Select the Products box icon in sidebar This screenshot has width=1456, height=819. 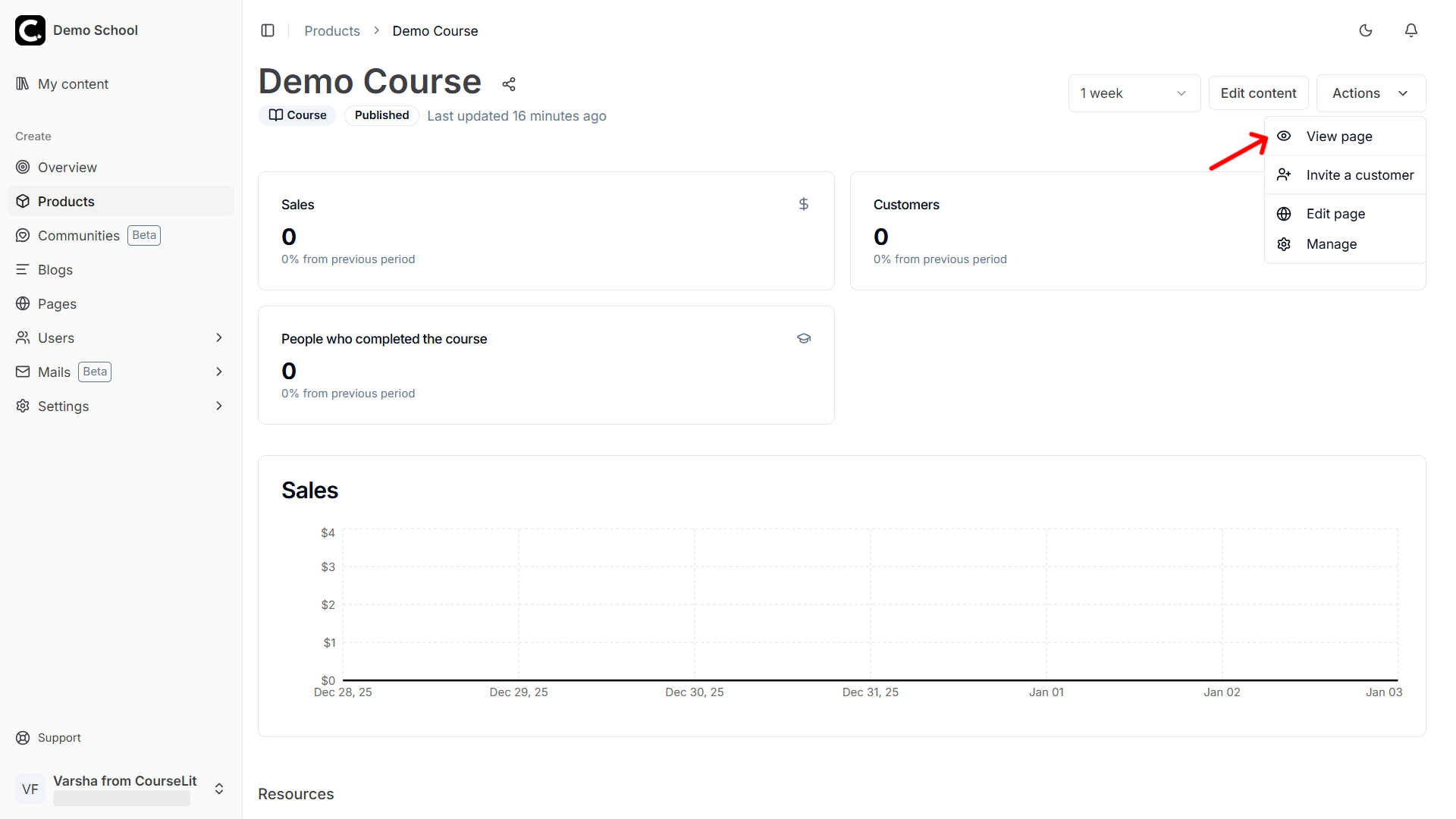pos(23,201)
